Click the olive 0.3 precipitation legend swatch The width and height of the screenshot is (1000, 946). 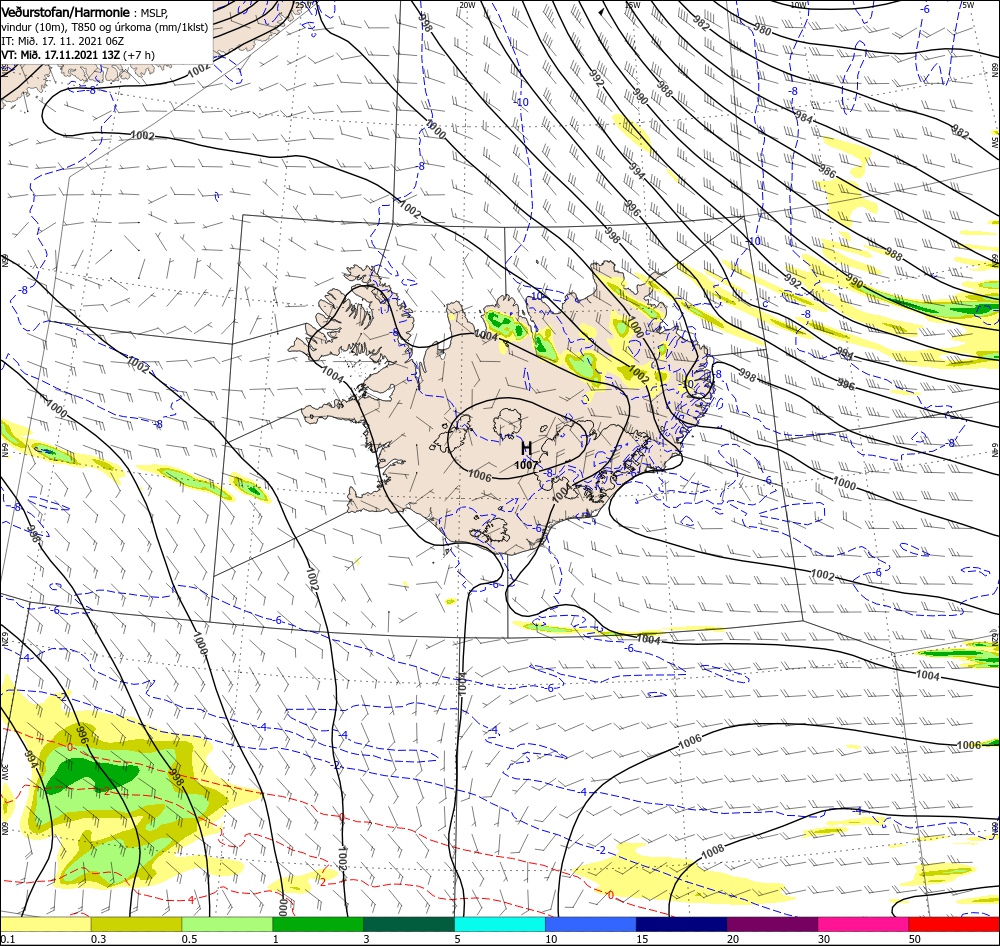(x=136, y=924)
